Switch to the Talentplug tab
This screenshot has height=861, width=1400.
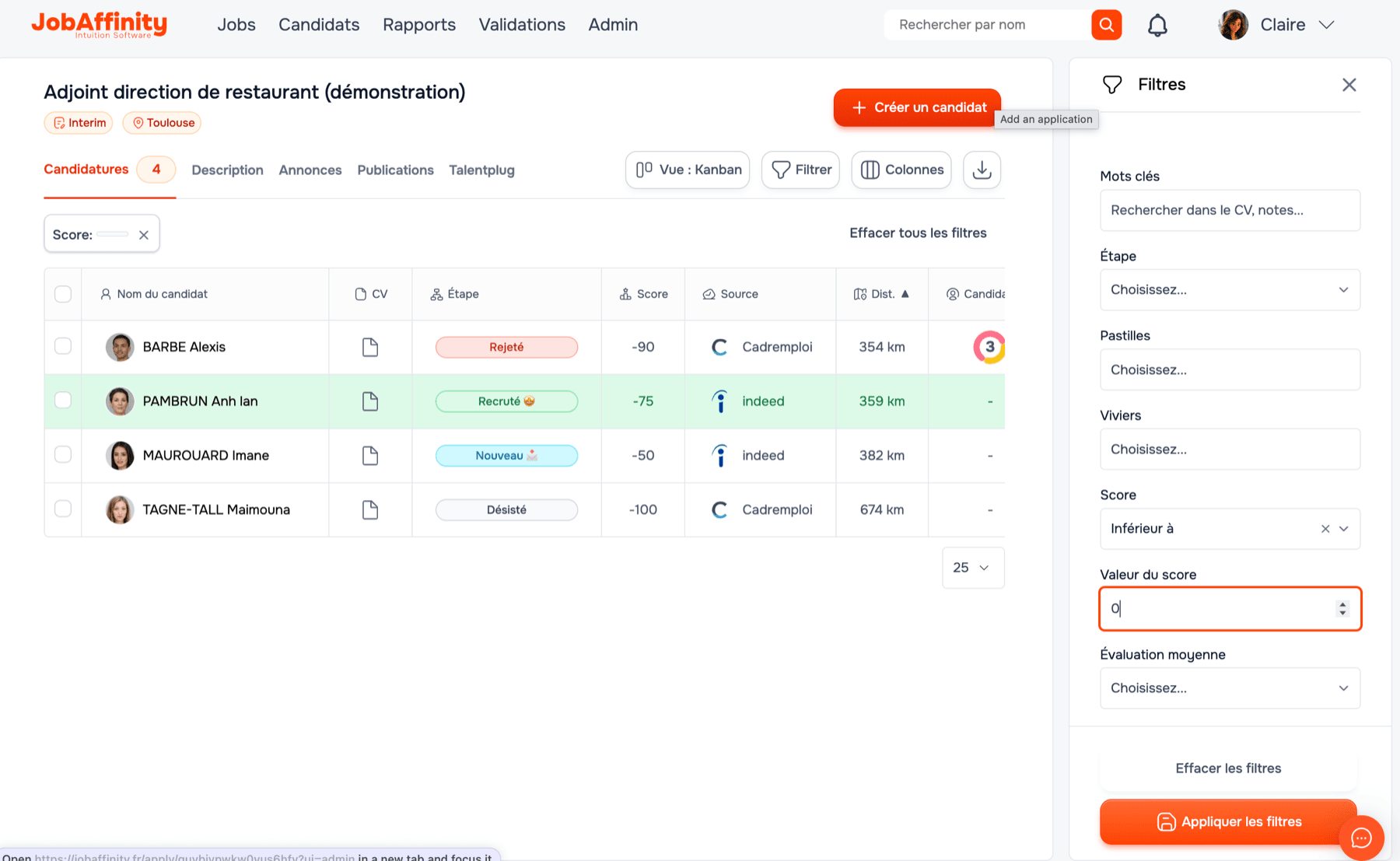(481, 170)
